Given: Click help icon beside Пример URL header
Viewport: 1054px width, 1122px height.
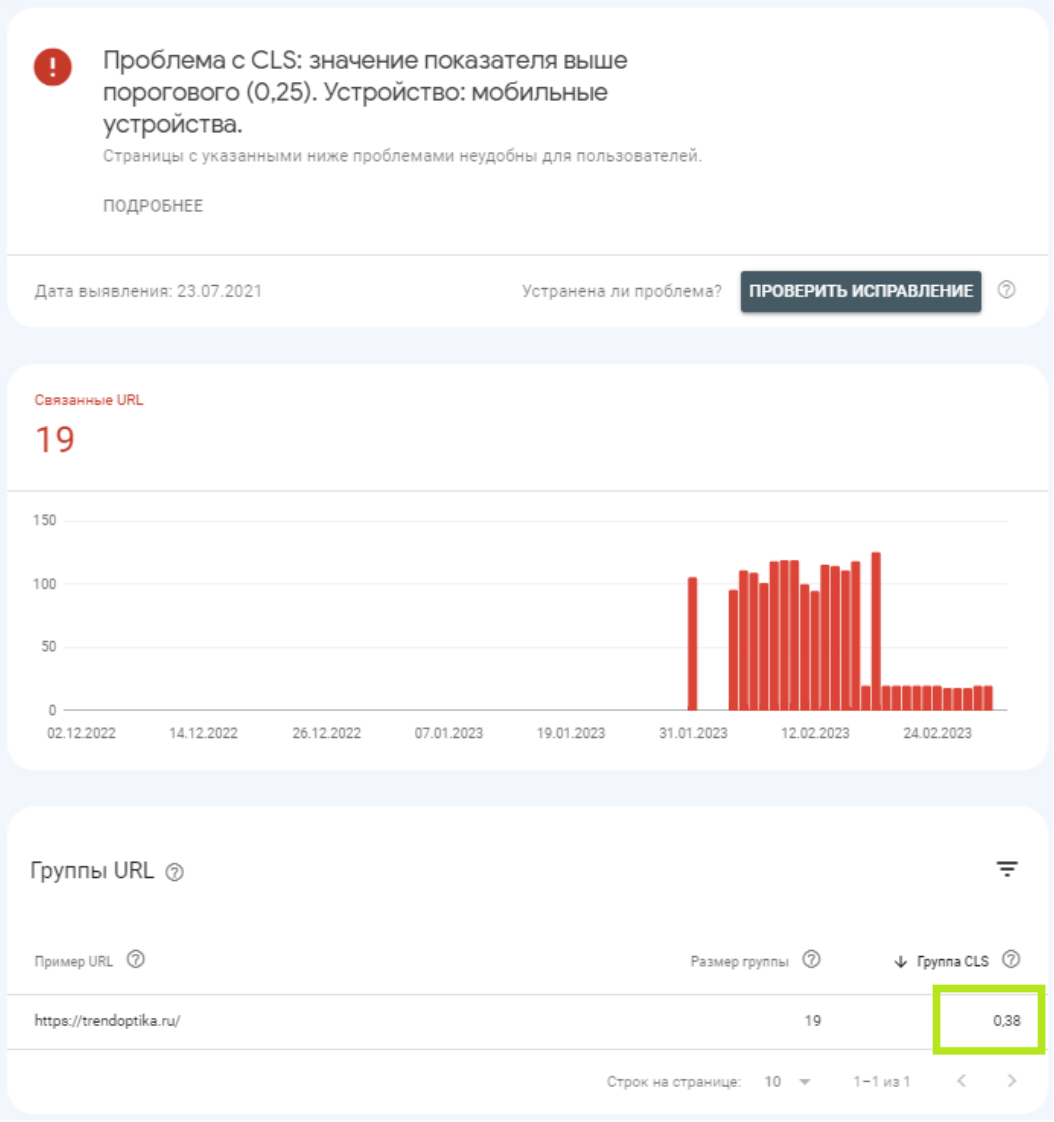Looking at the screenshot, I should coord(136,960).
